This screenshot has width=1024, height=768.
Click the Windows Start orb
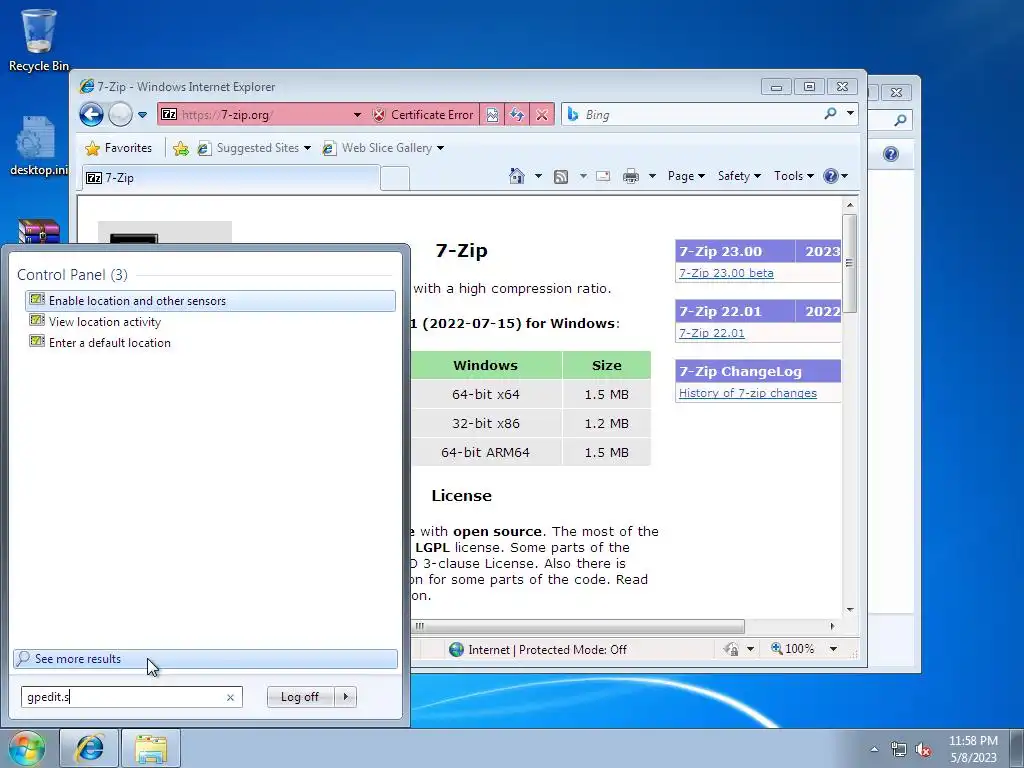pyautogui.click(x=26, y=748)
